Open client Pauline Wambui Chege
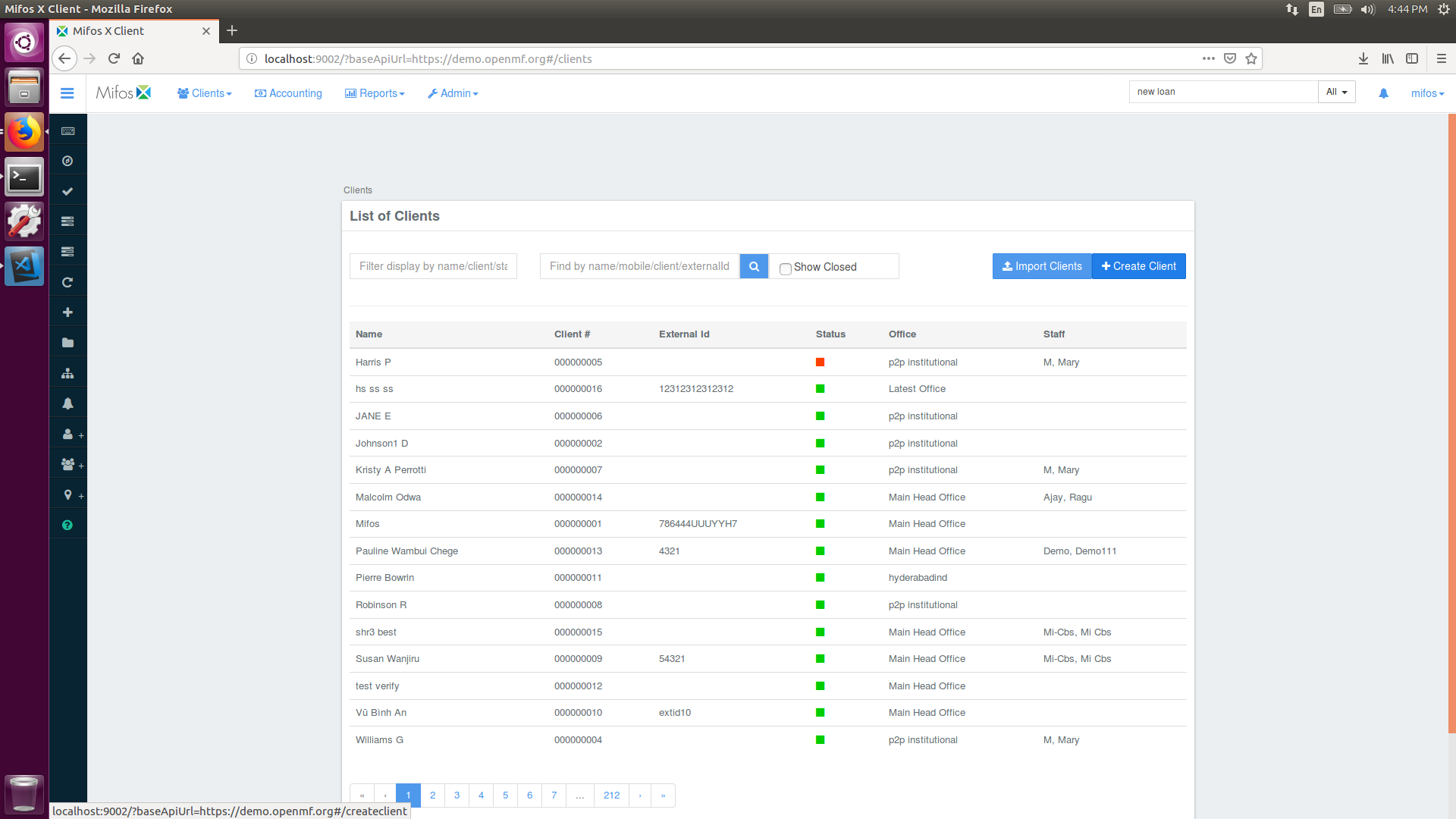Viewport: 1456px width, 819px height. [406, 551]
